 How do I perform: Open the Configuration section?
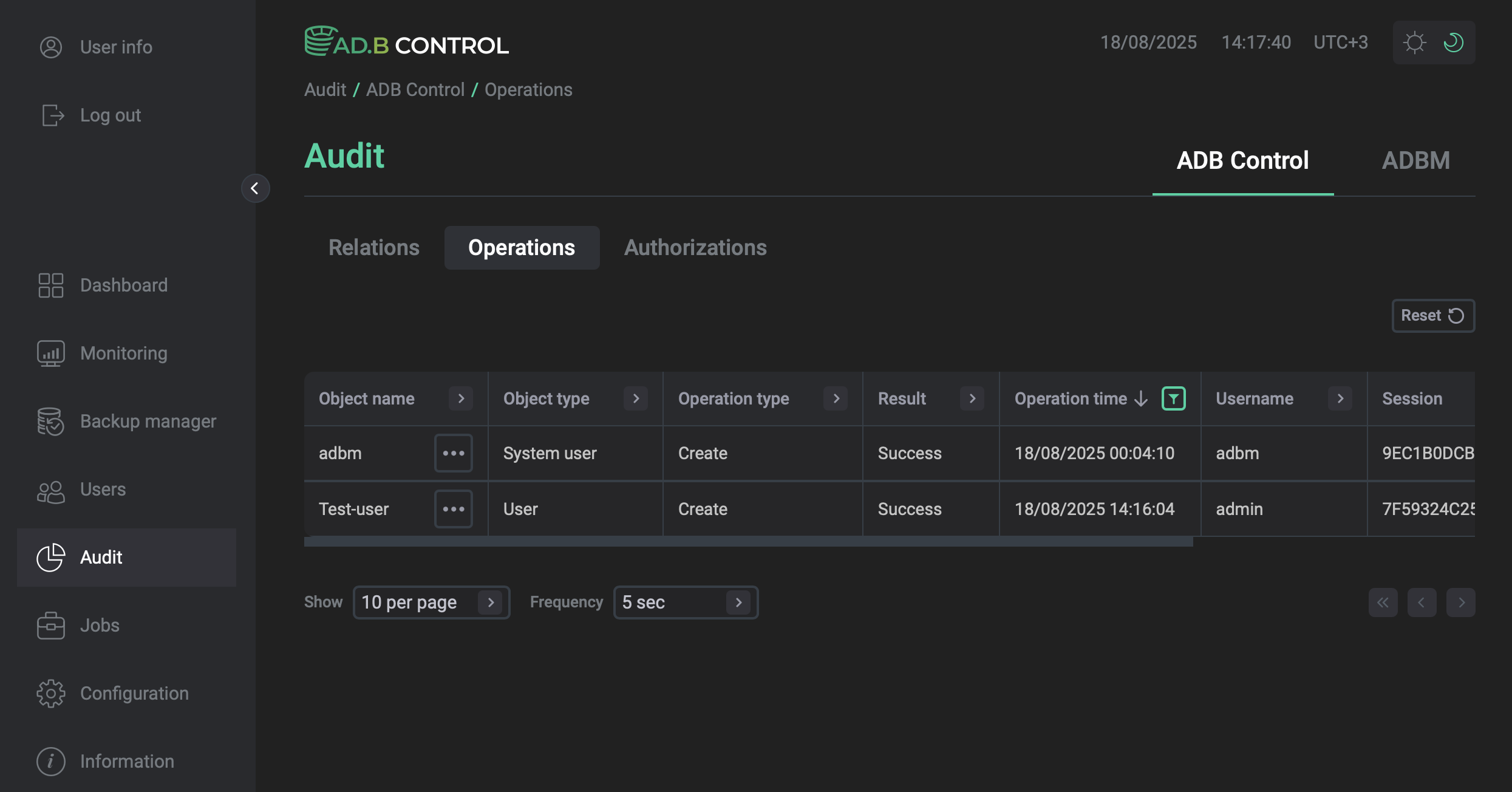(x=134, y=693)
